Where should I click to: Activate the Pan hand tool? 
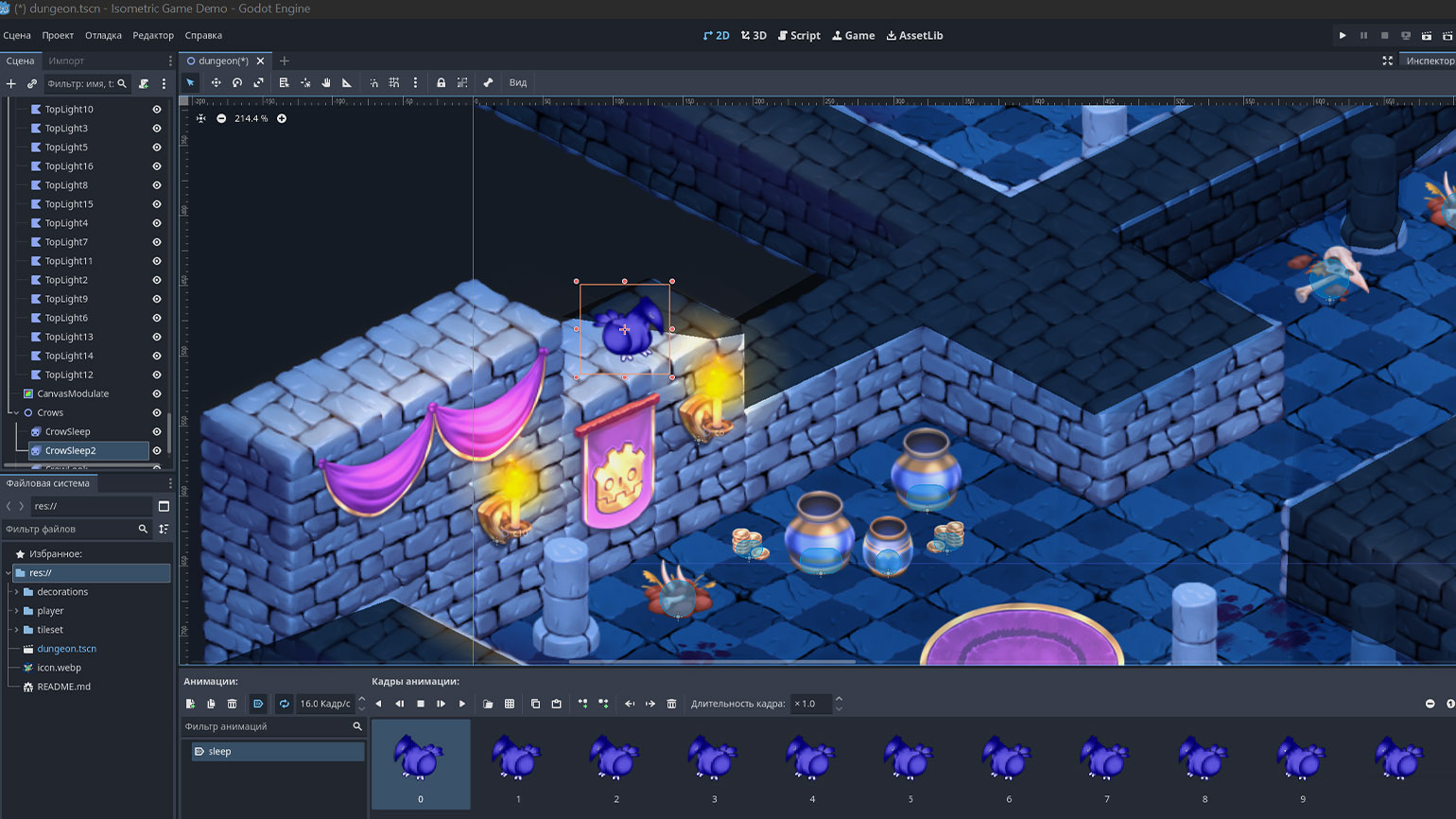click(x=326, y=83)
